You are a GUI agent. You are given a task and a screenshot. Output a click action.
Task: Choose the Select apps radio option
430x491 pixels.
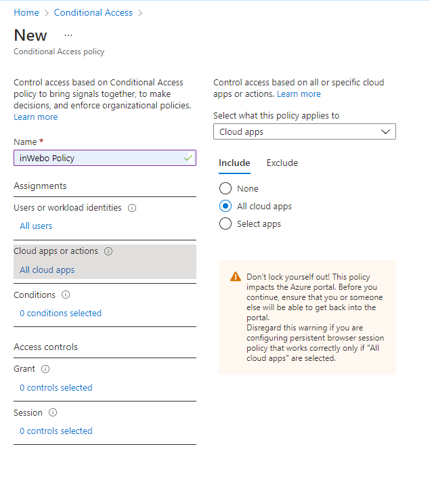[x=225, y=224]
